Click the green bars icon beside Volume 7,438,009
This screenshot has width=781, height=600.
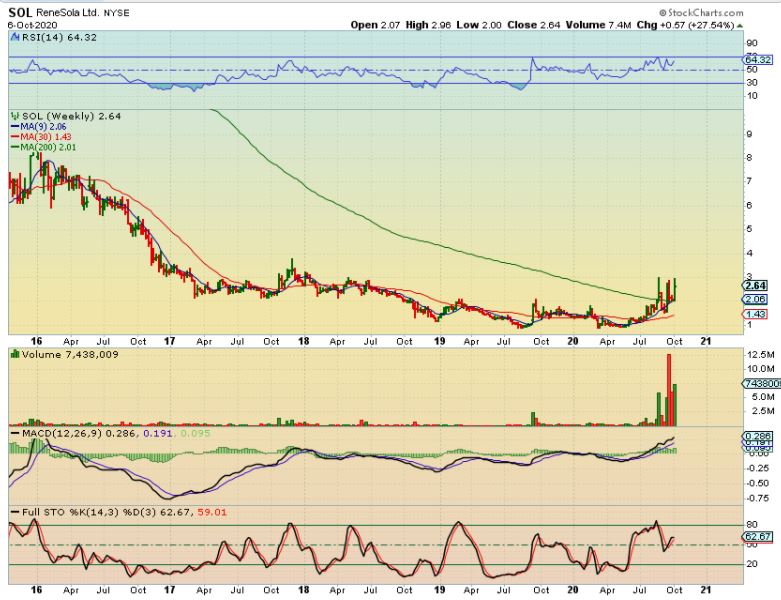click(x=14, y=355)
